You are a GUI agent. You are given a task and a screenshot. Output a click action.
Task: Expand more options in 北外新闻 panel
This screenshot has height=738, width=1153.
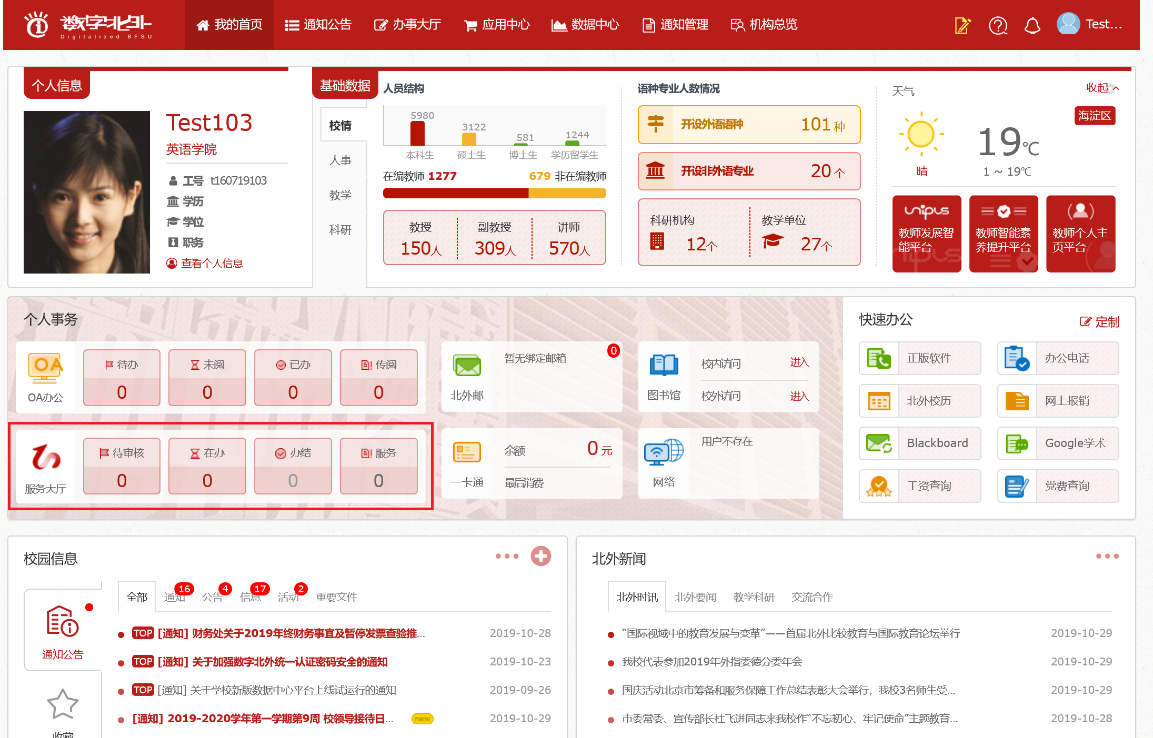coord(1107,556)
